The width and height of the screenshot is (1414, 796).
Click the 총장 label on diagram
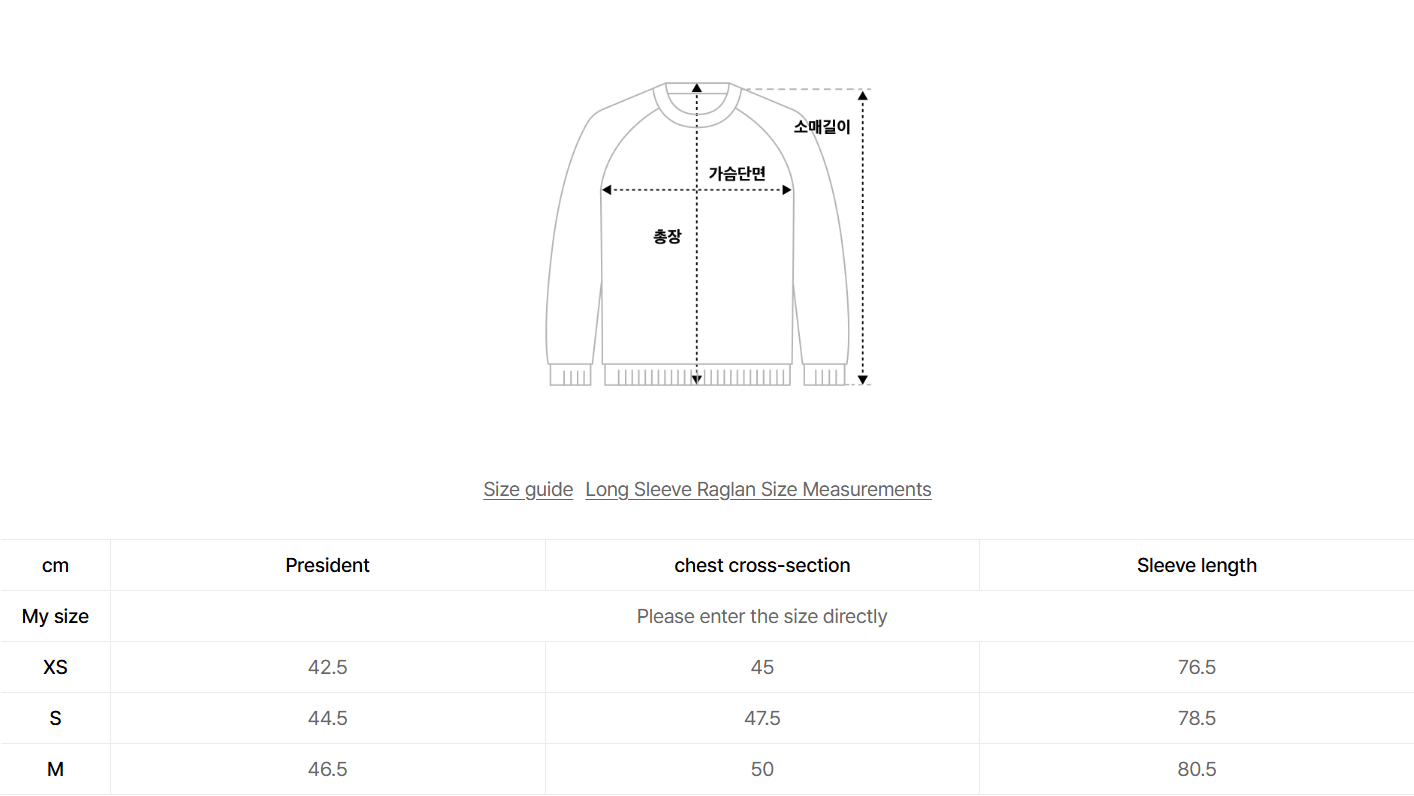(667, 237)
